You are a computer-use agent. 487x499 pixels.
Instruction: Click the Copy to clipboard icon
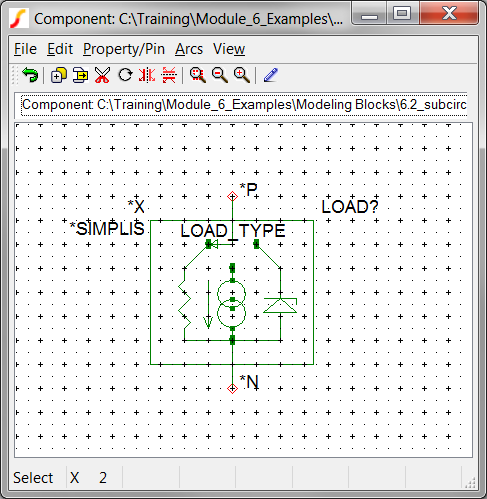pos(80,75)
